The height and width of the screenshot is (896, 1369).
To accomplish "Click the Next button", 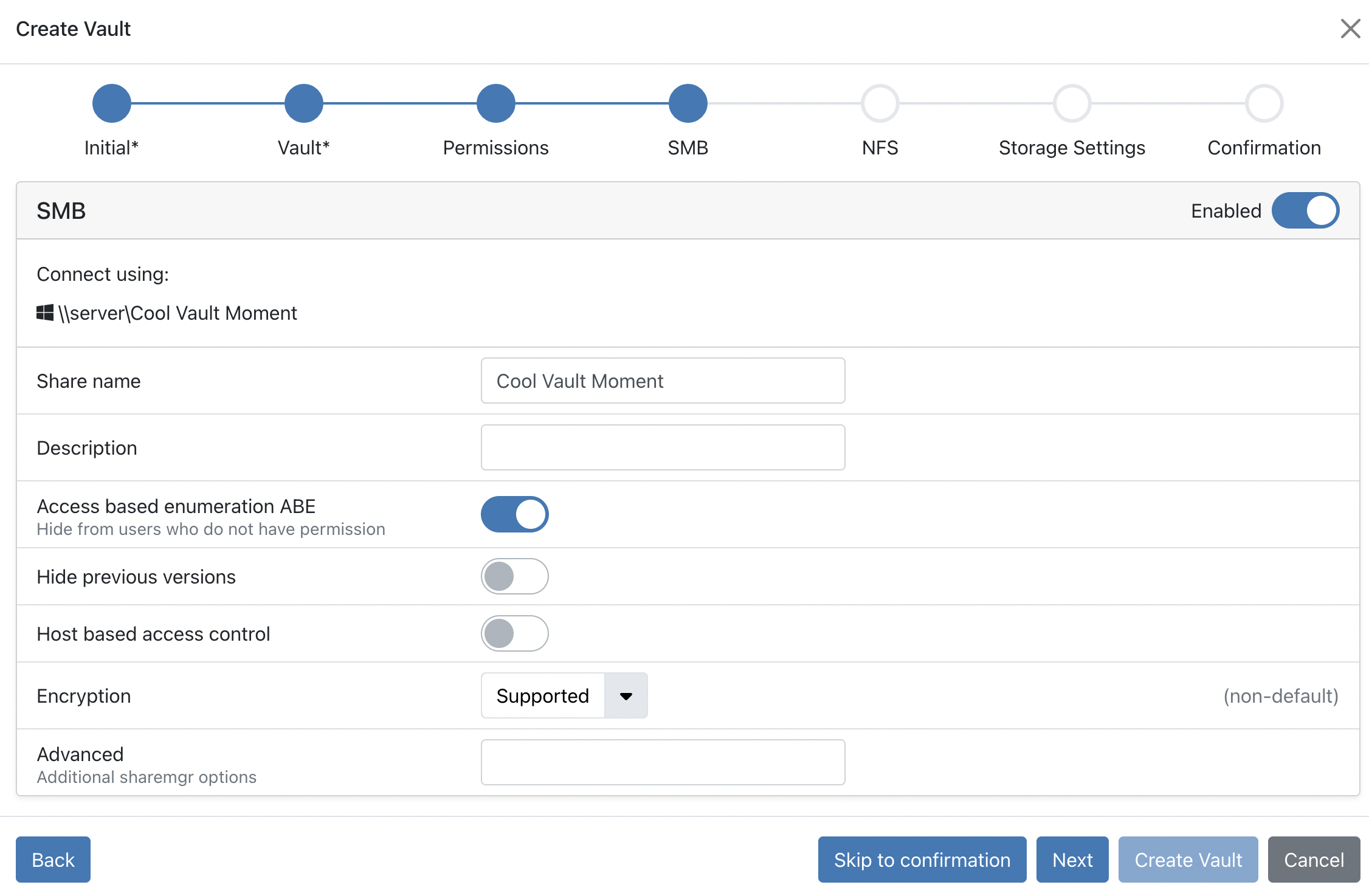I will pyautogui.click(x=1072, y=860).
